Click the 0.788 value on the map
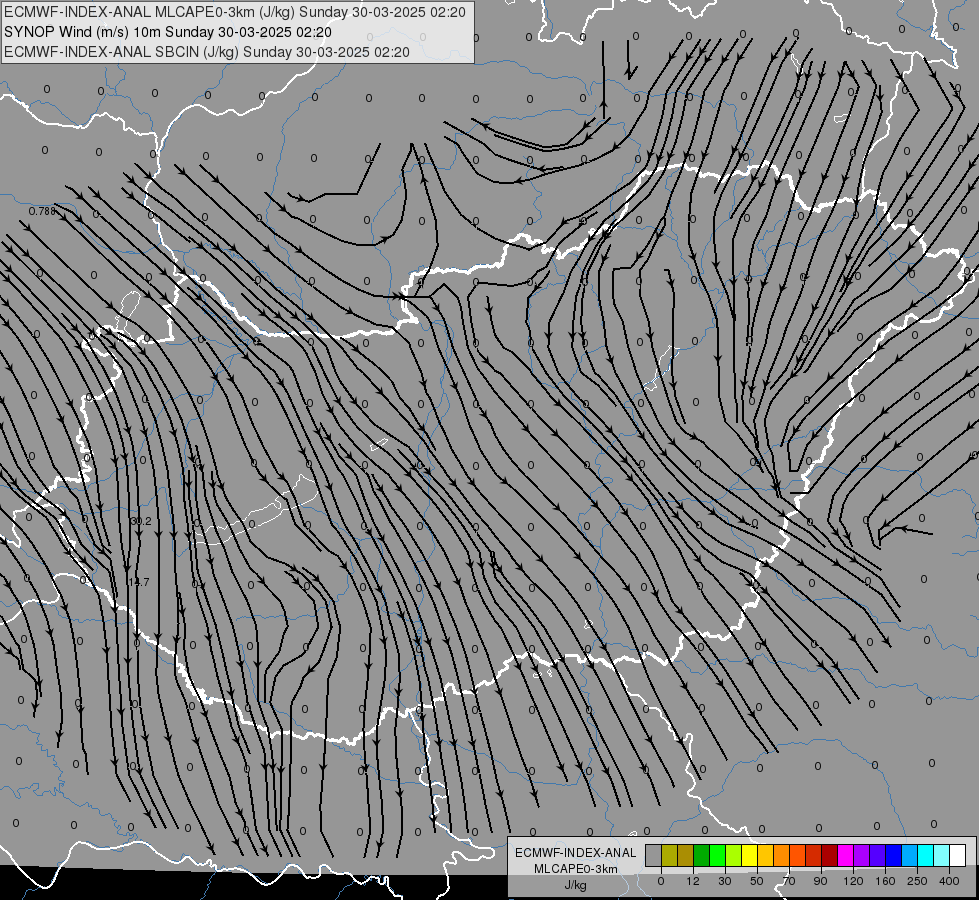 tap(42, 211)
